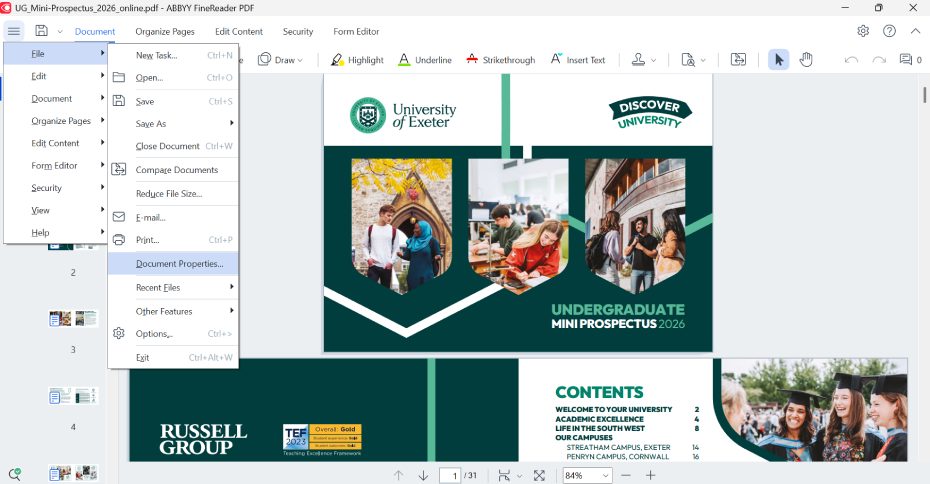Viewport: 930px width, 484px height.
Task: Select the Strikethrough tool
Action: [x=500, y=60]
